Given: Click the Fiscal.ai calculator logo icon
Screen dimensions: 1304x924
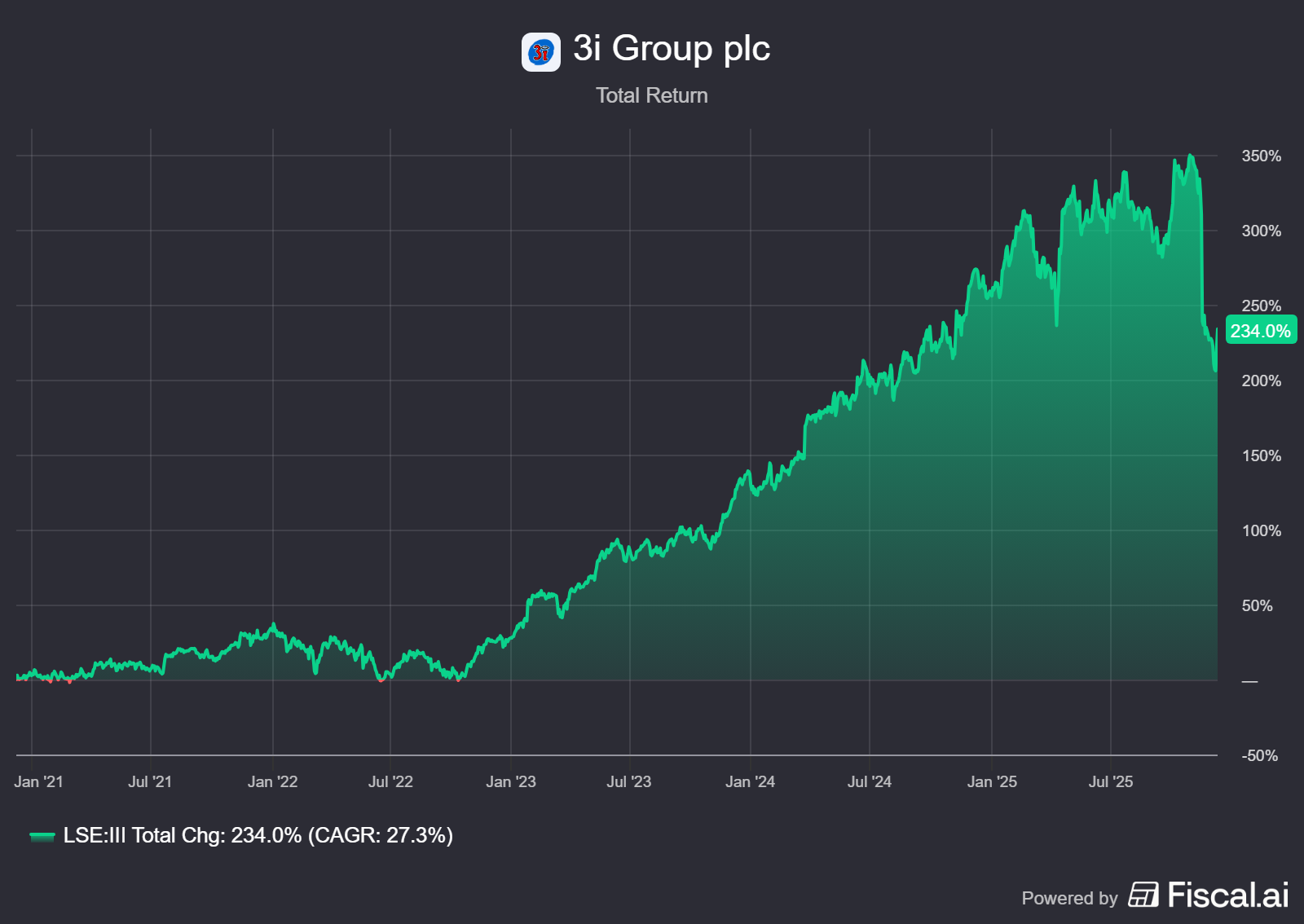Looking at the screenshot, I should [1143, 895].
